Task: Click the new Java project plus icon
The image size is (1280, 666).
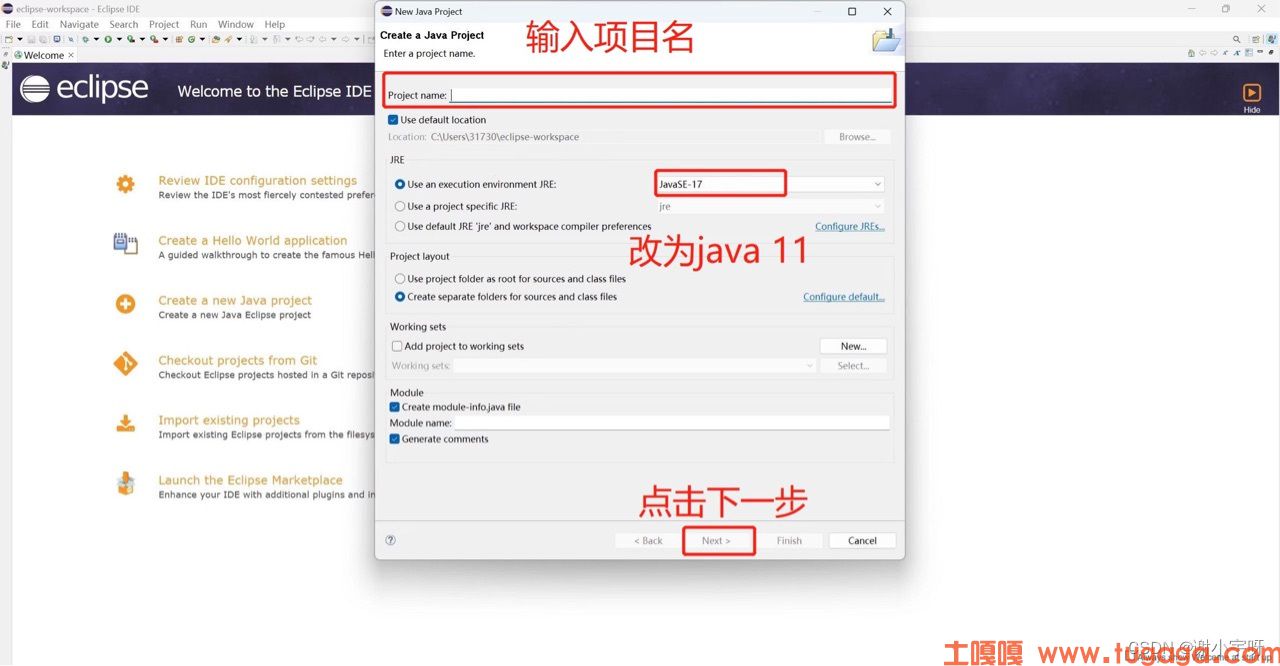Action: coord(125,304)
